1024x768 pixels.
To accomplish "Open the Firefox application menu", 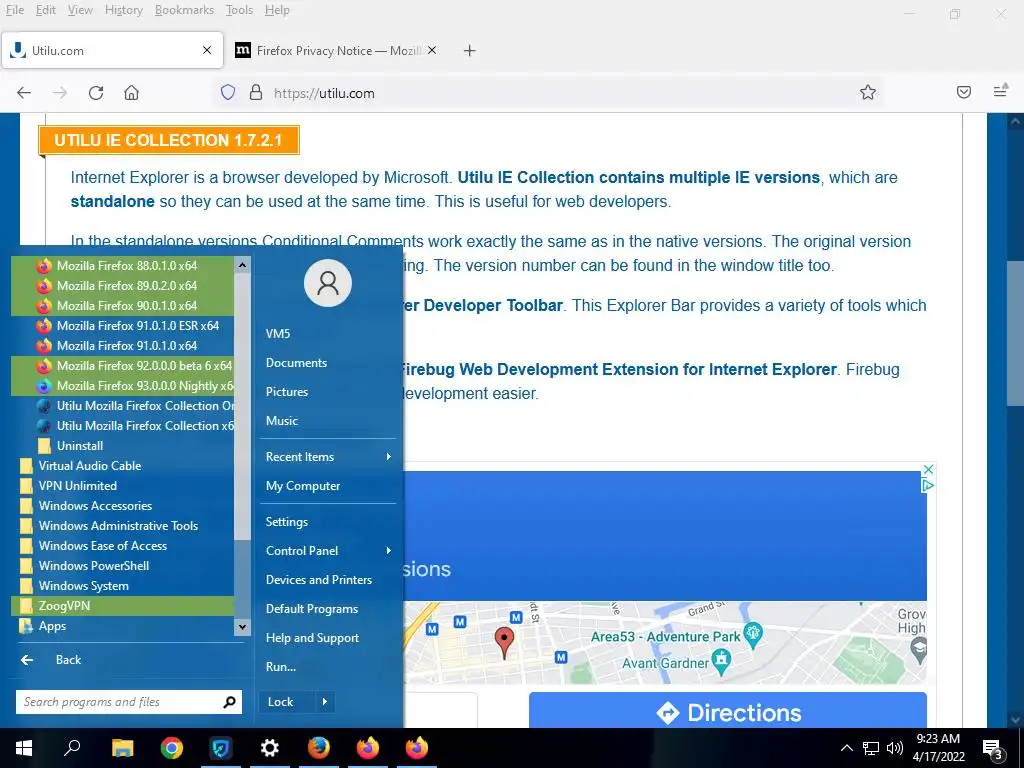I will (1000, 91).
